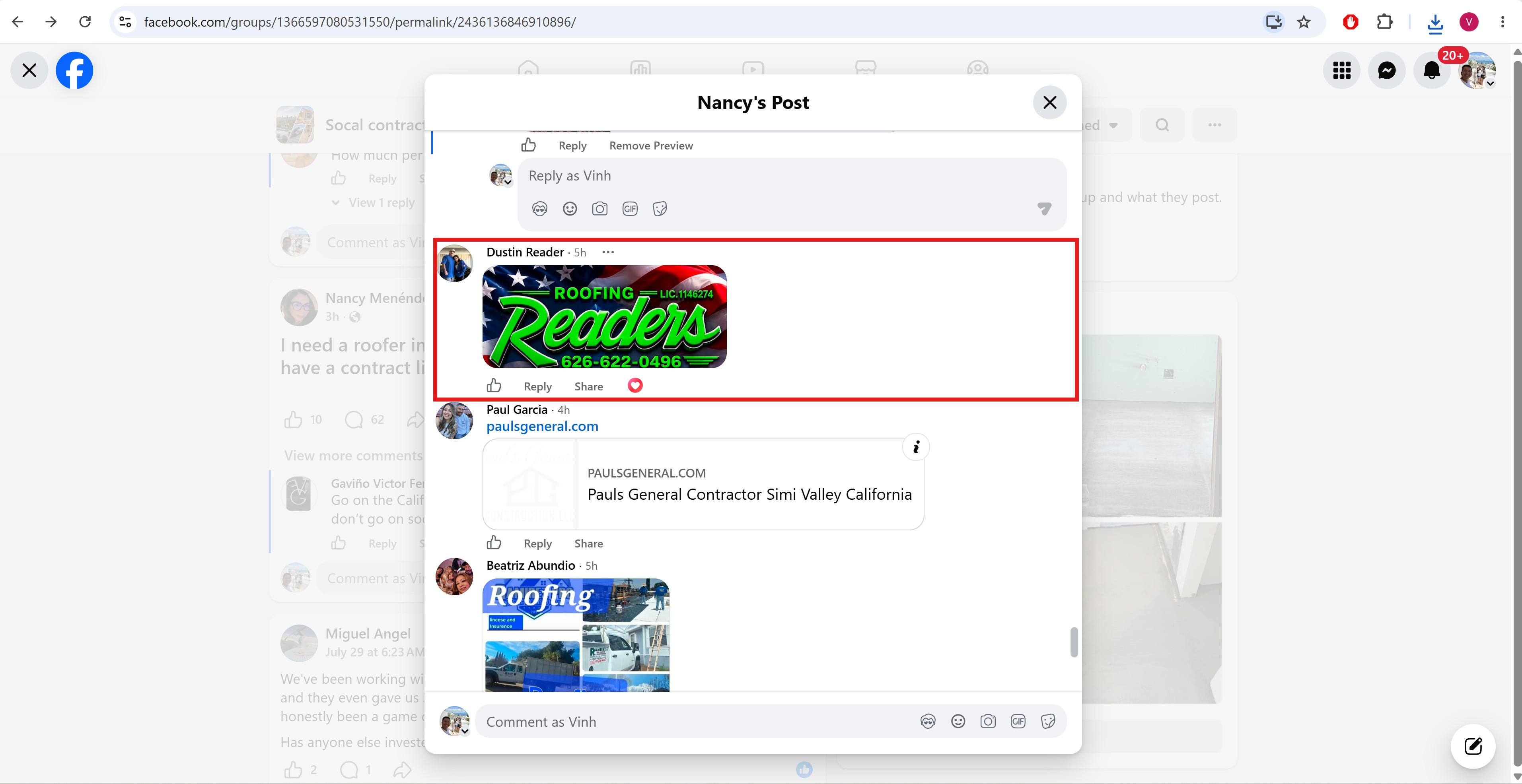Insert avatar sticker in the reply box
This screenshot has height=784, width=1522.
[x=539, y=208]
